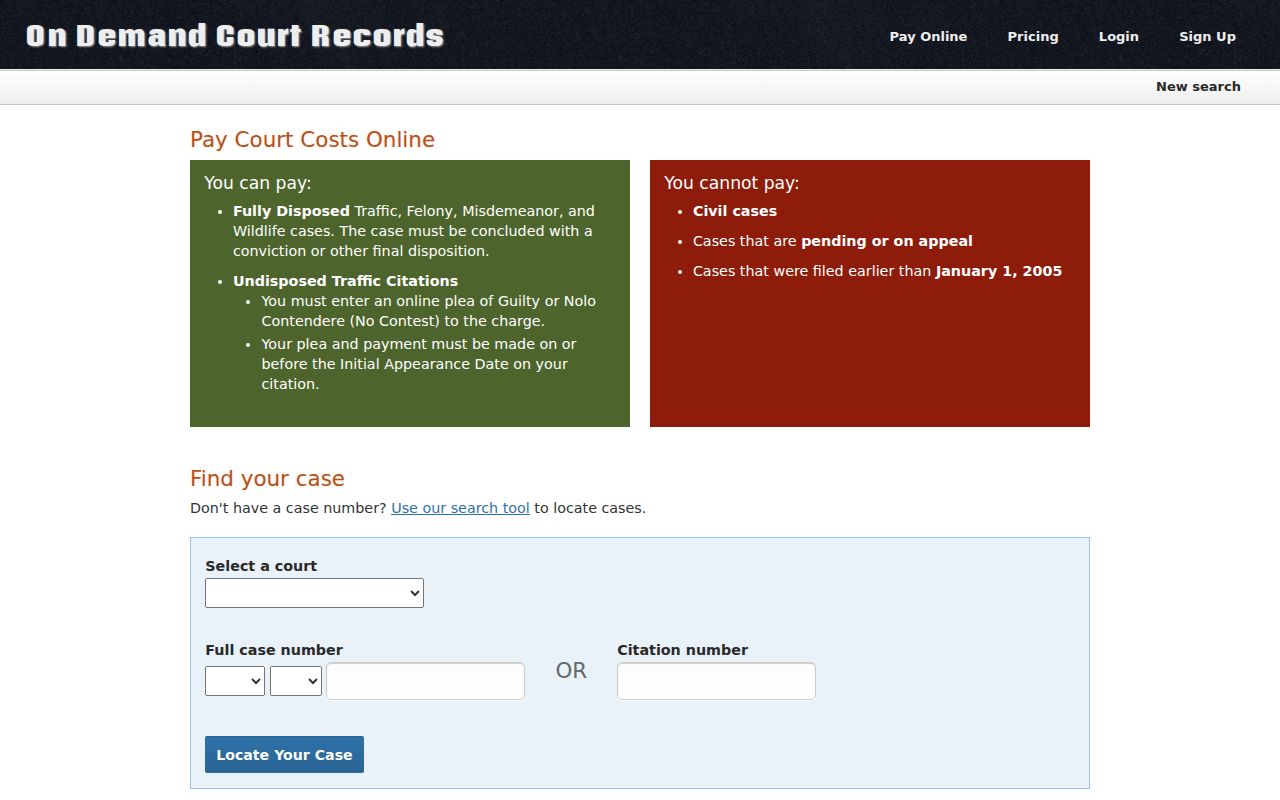Select the 'You can pay:' heading
The height and width of the screenshot is (800, 1280).
(x=258, y=183)
